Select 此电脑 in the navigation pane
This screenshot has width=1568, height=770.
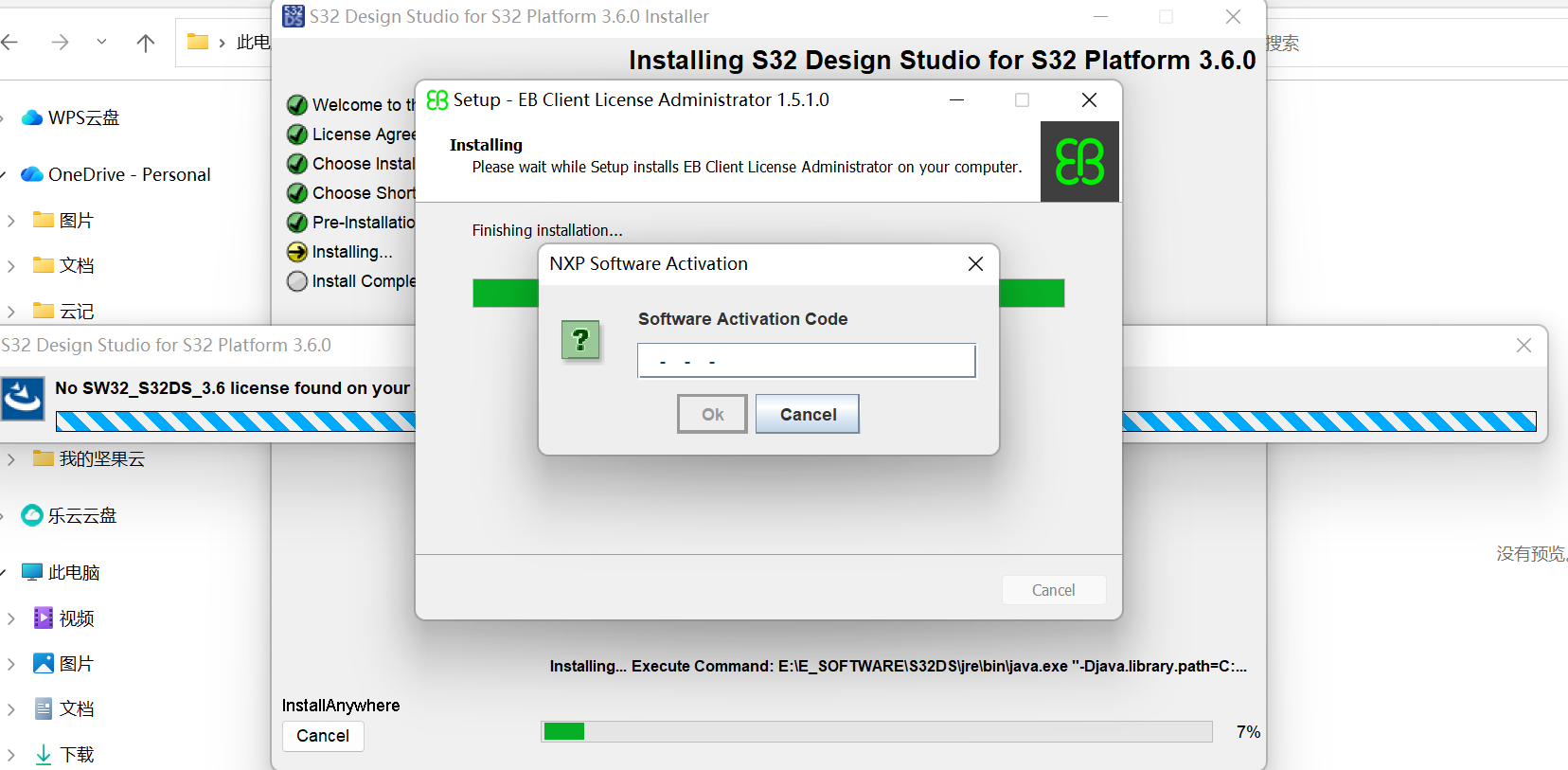click(x=74, y=572)
